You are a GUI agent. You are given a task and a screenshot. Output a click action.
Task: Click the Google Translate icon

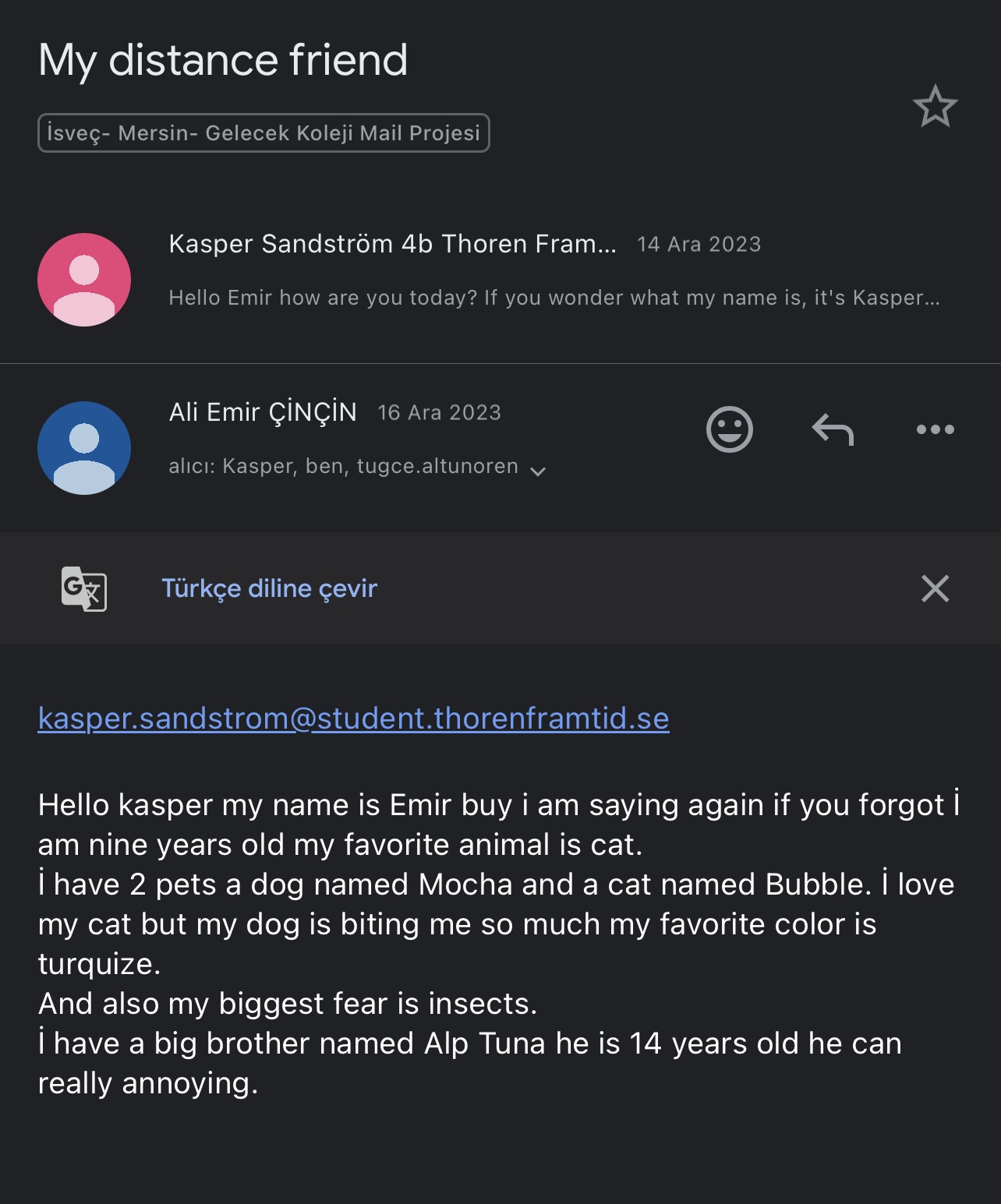point(84,588)
